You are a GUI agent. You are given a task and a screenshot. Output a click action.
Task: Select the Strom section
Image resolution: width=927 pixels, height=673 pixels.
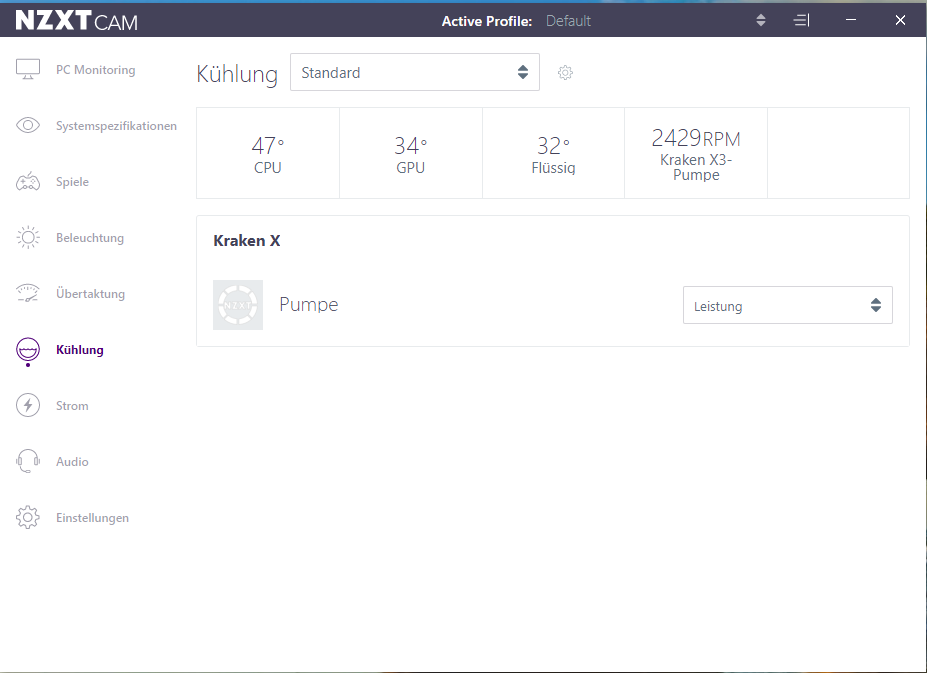pos(72,406)
